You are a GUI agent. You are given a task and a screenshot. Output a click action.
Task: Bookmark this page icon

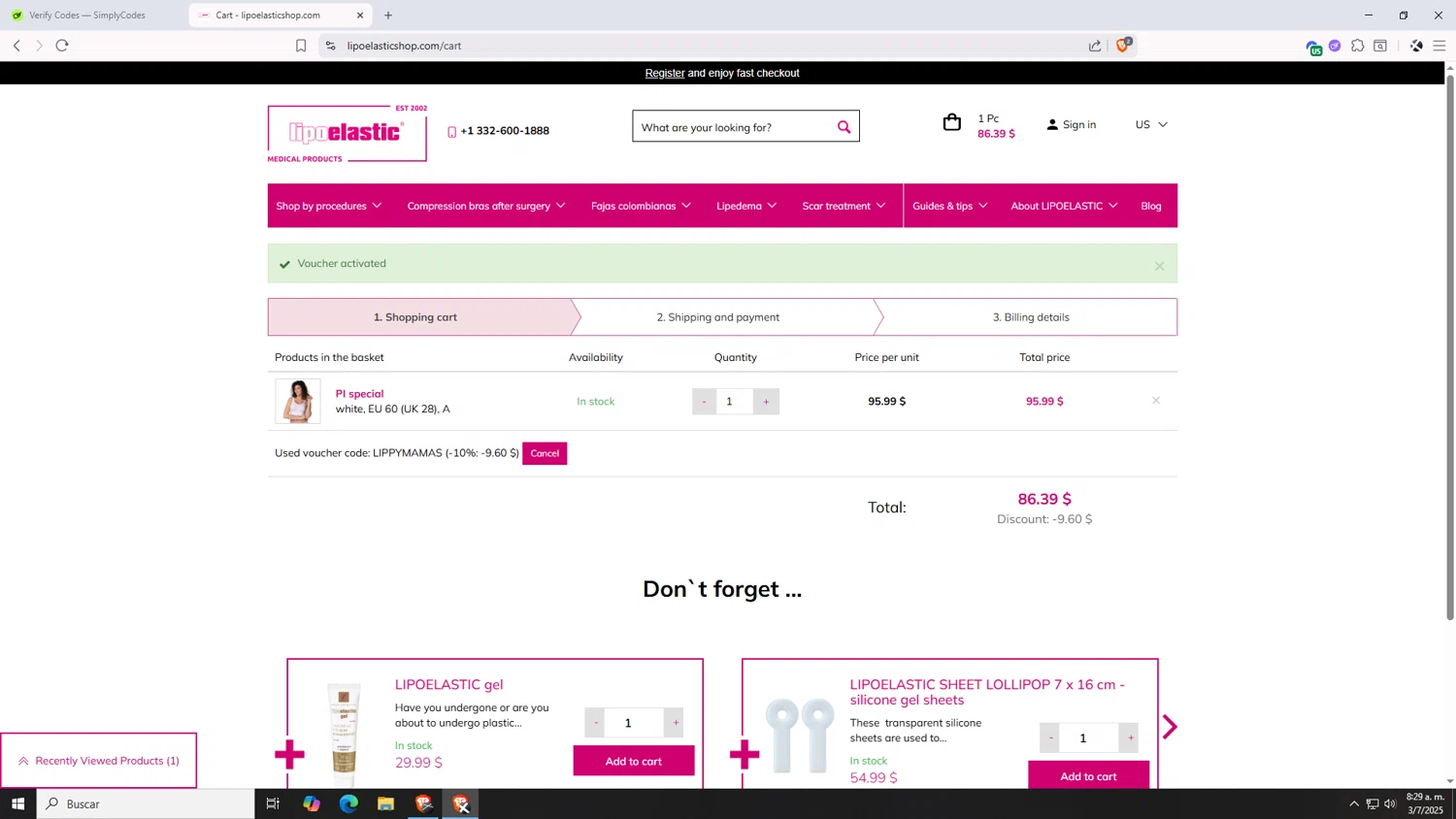coord(301,46)
